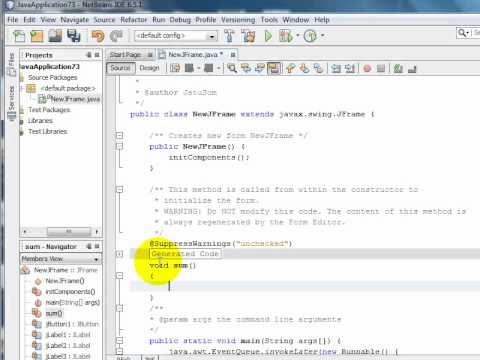
Task: Click the New Project toolbar icon
Action: (x=37, y=36)
